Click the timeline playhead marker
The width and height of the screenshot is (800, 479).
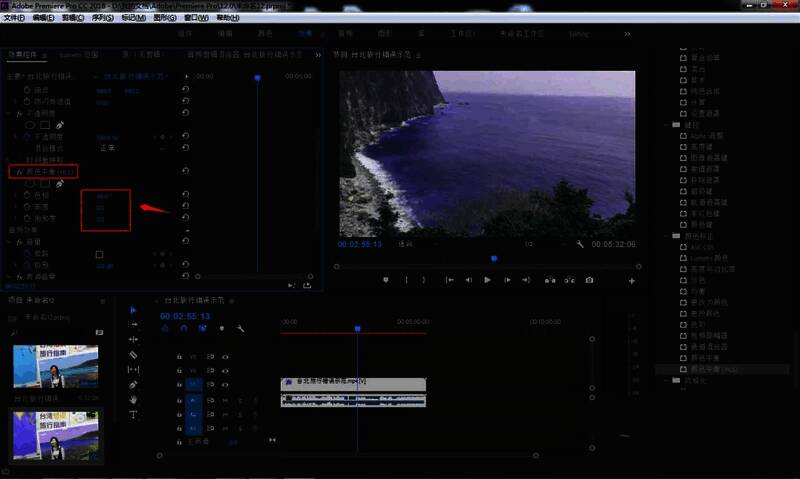pyautogui.click(x=357, y=328)
